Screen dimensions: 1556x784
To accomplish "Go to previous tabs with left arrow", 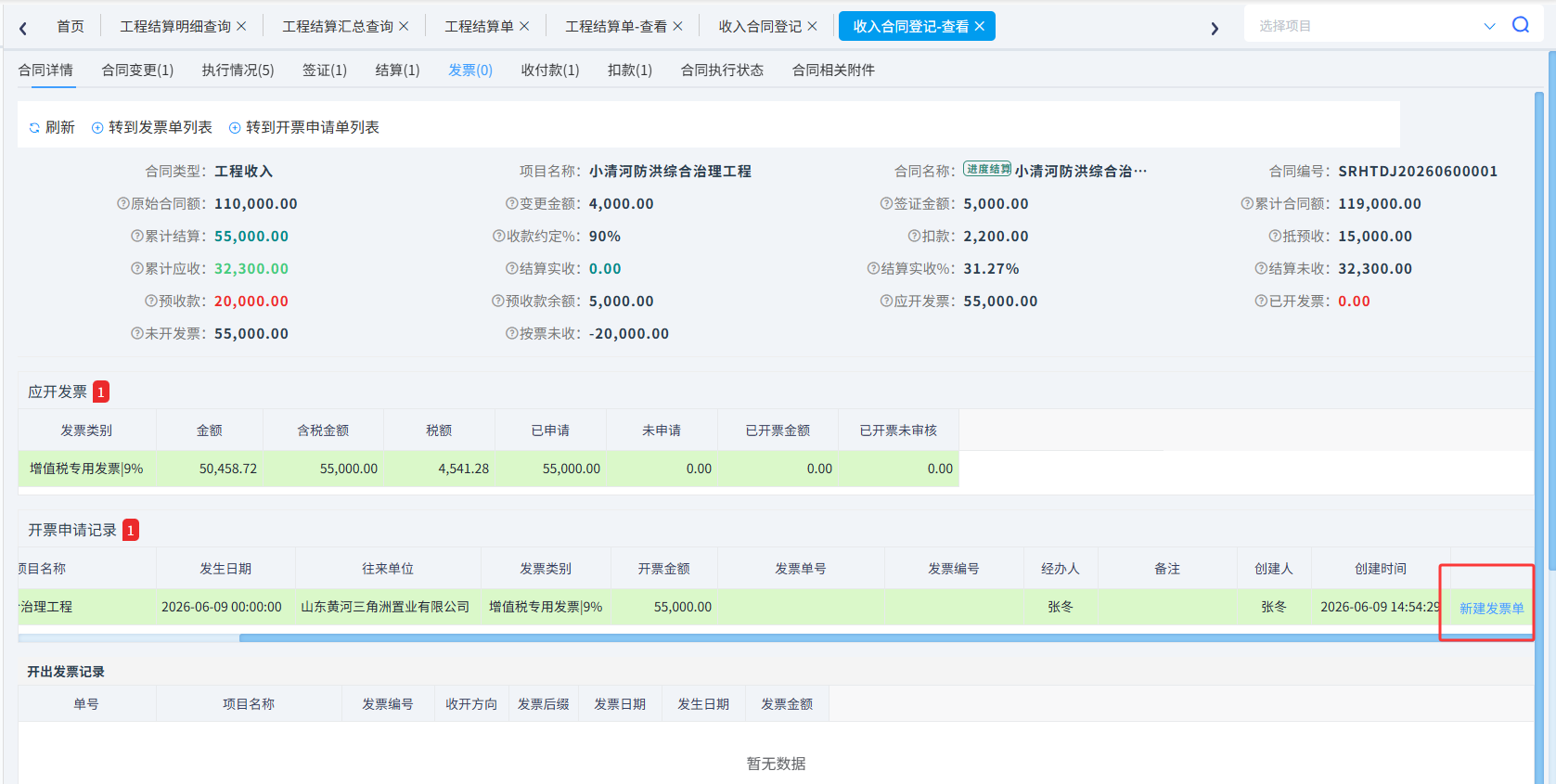I will click(23, 28).
